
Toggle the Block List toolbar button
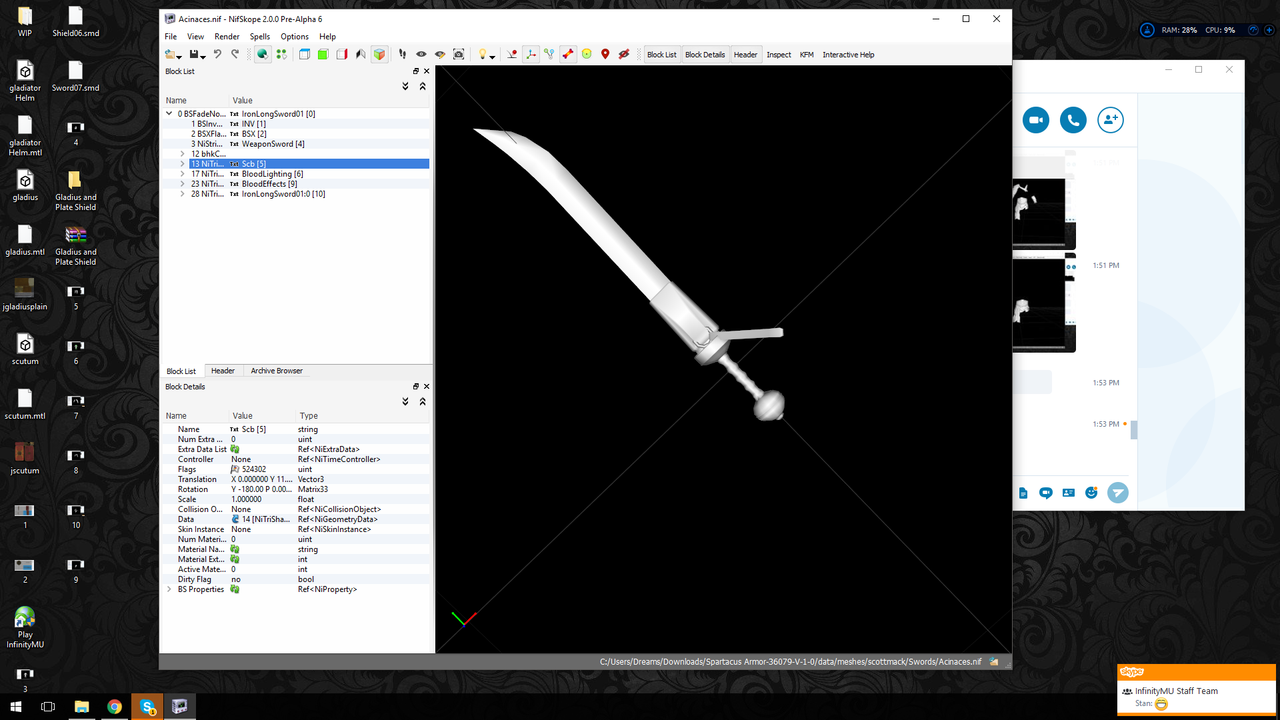pos(661,54)
